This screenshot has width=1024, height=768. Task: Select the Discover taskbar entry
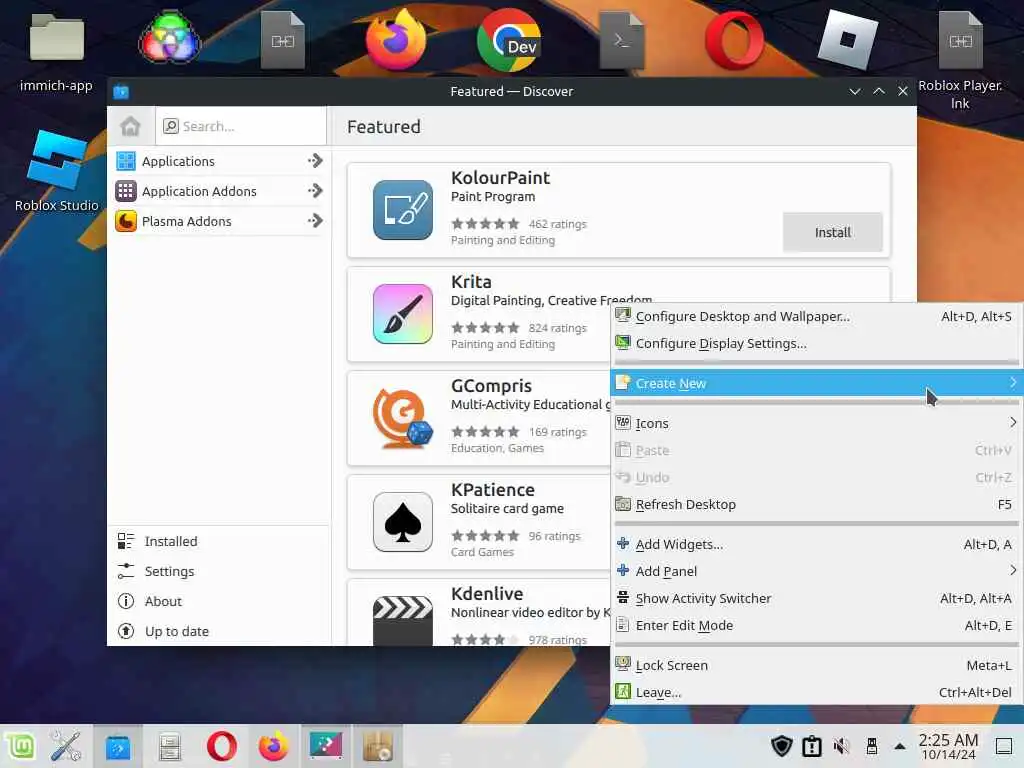point(118,746)
